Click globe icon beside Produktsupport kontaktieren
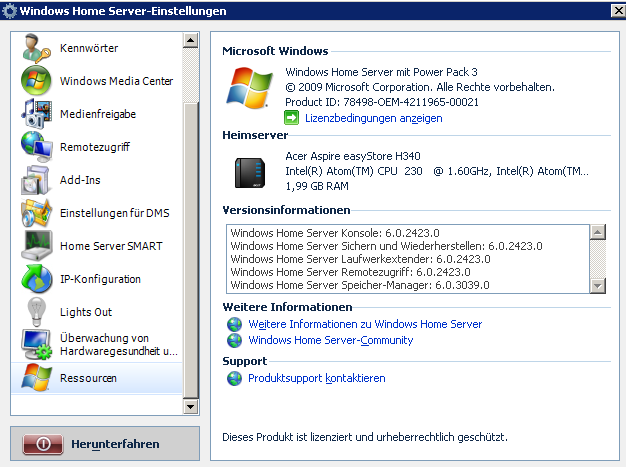 (234, 378)
